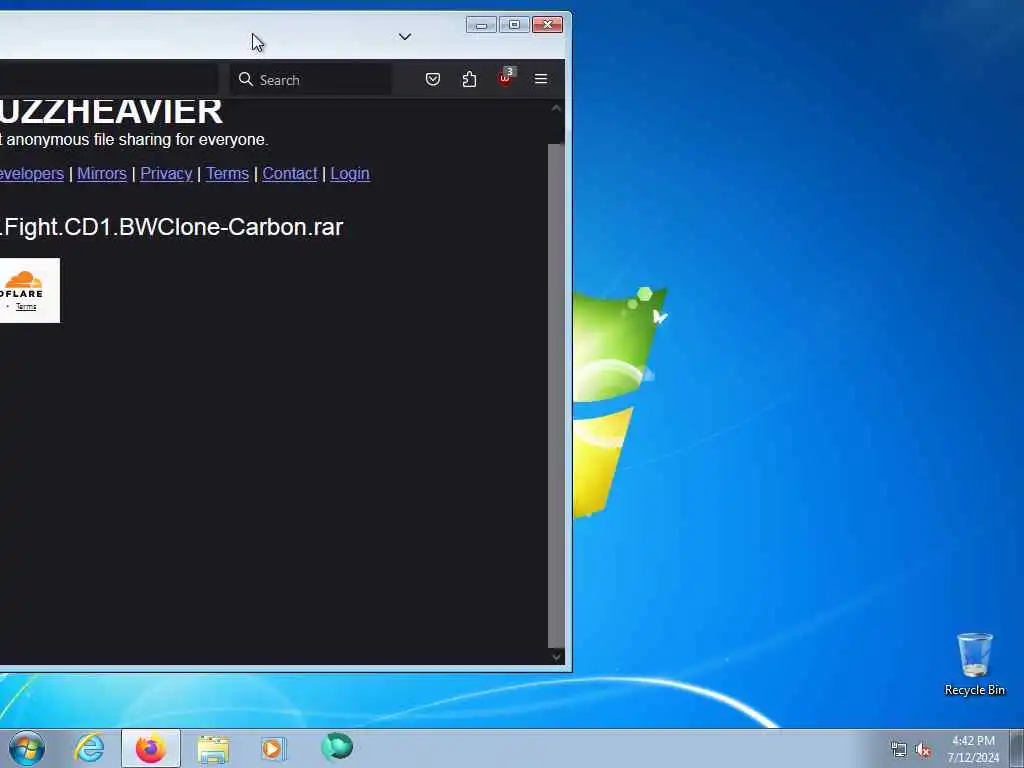
Task: Click the muted volume tray icon
Action: 923,749
